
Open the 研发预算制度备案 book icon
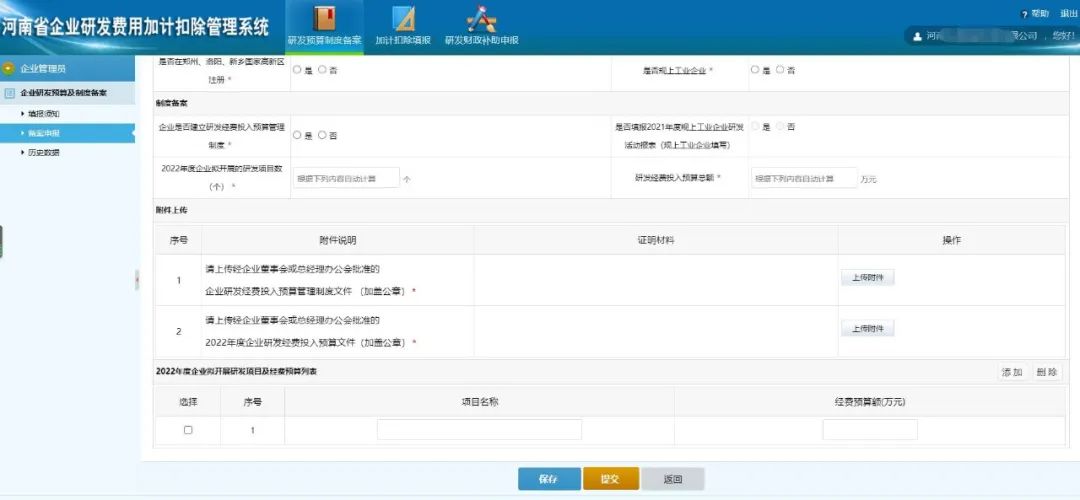tap(324, 19)
